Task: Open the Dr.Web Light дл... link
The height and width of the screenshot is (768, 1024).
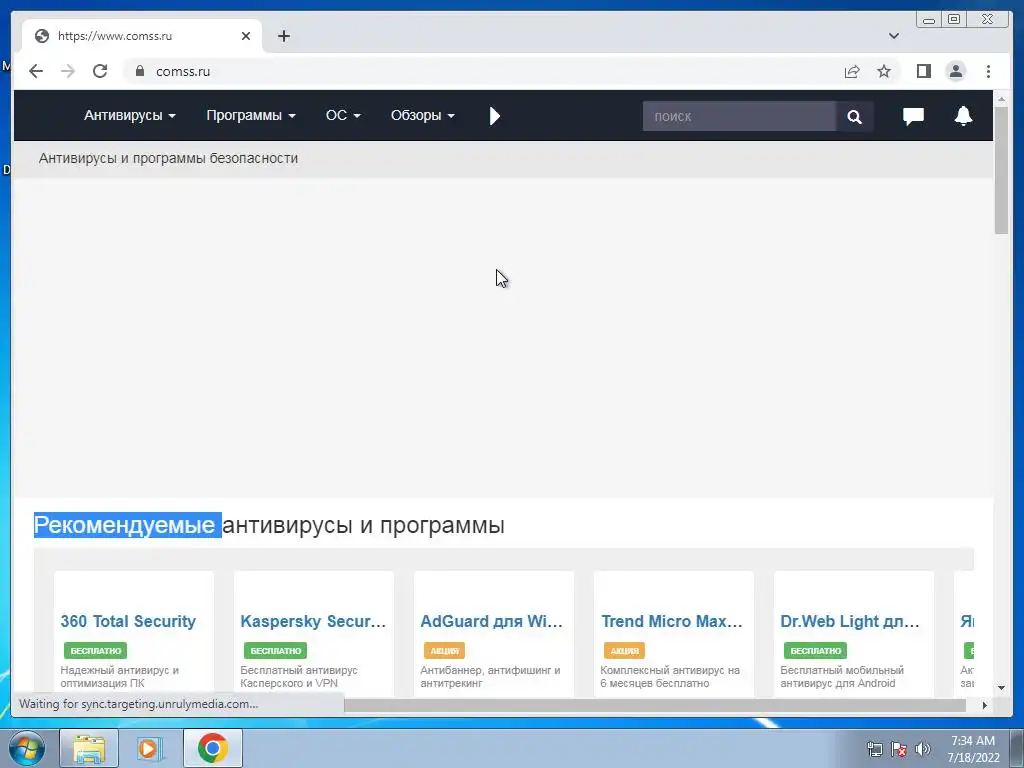Action: coord(850,621)
